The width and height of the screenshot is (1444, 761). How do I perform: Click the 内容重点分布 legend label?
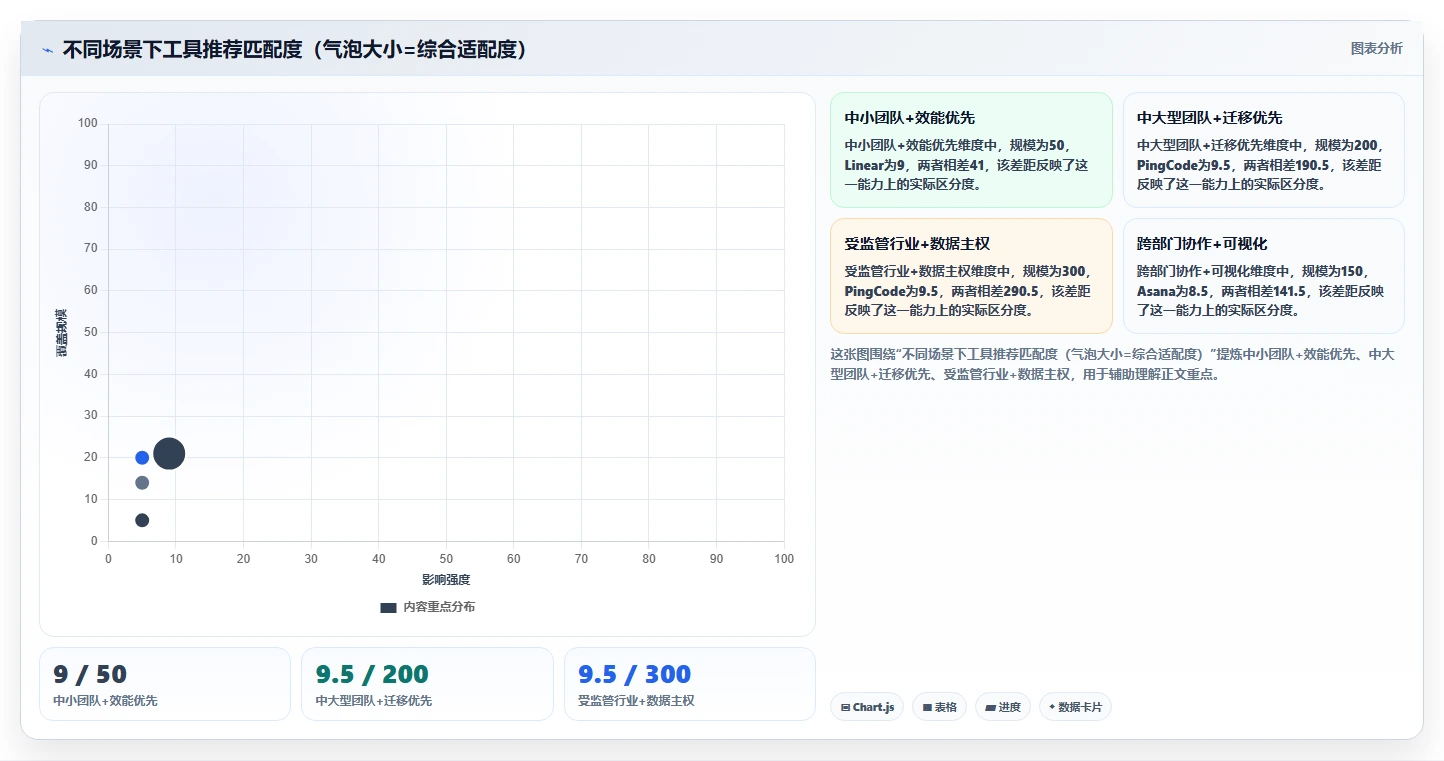439,607
